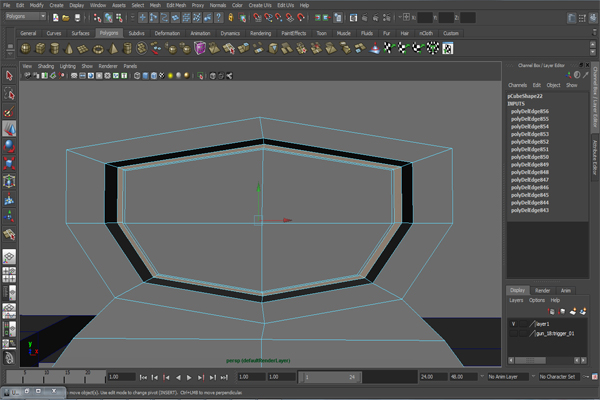Toggle the snap to view planes magnet
The image size is (600, 400).
pos(290,18)
